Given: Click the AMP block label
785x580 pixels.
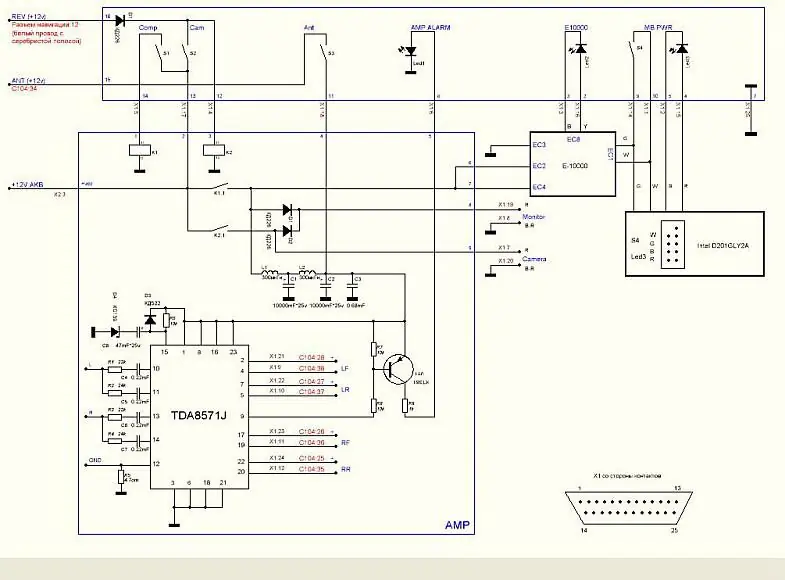Looking at the screenshot, I should 458,525.
